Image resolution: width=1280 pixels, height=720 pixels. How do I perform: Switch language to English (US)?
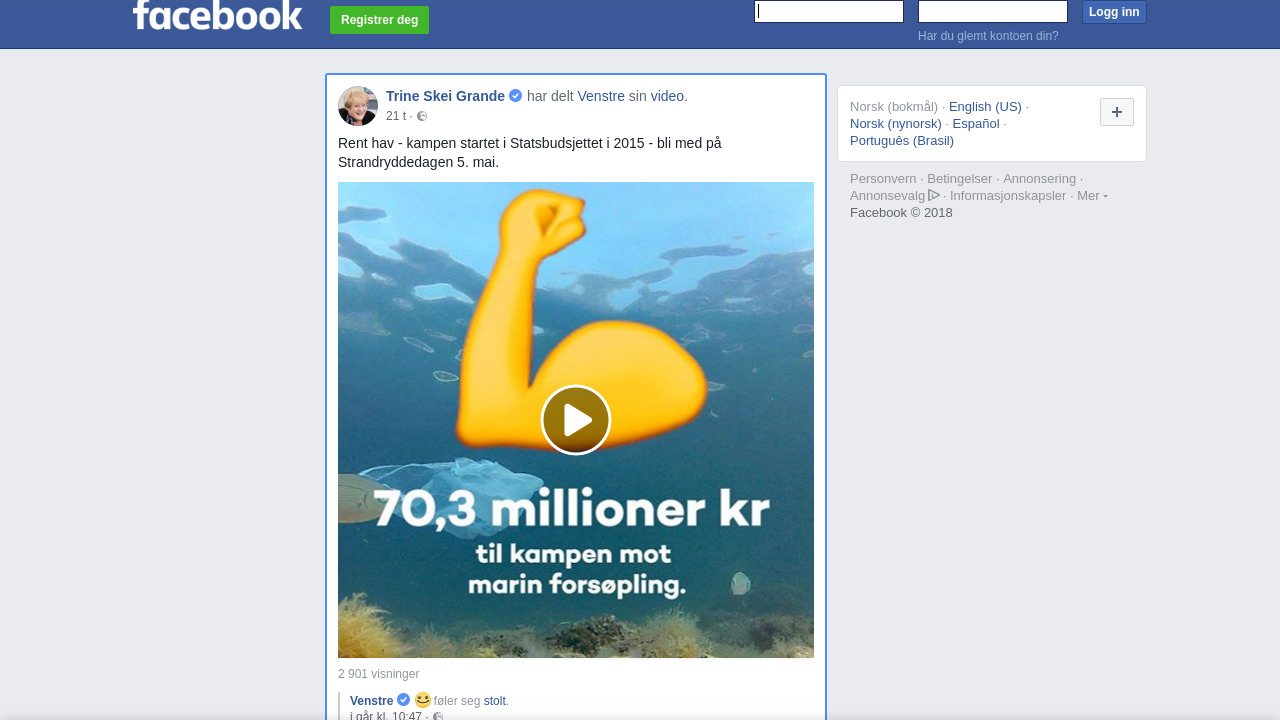click(x=985, y=107)
